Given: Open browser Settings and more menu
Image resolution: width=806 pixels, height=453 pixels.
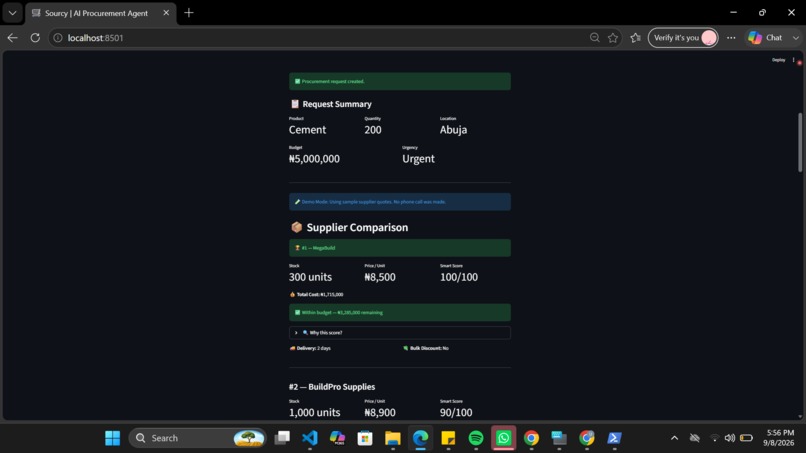Looking at the screenshot, I should click(731, 38).
